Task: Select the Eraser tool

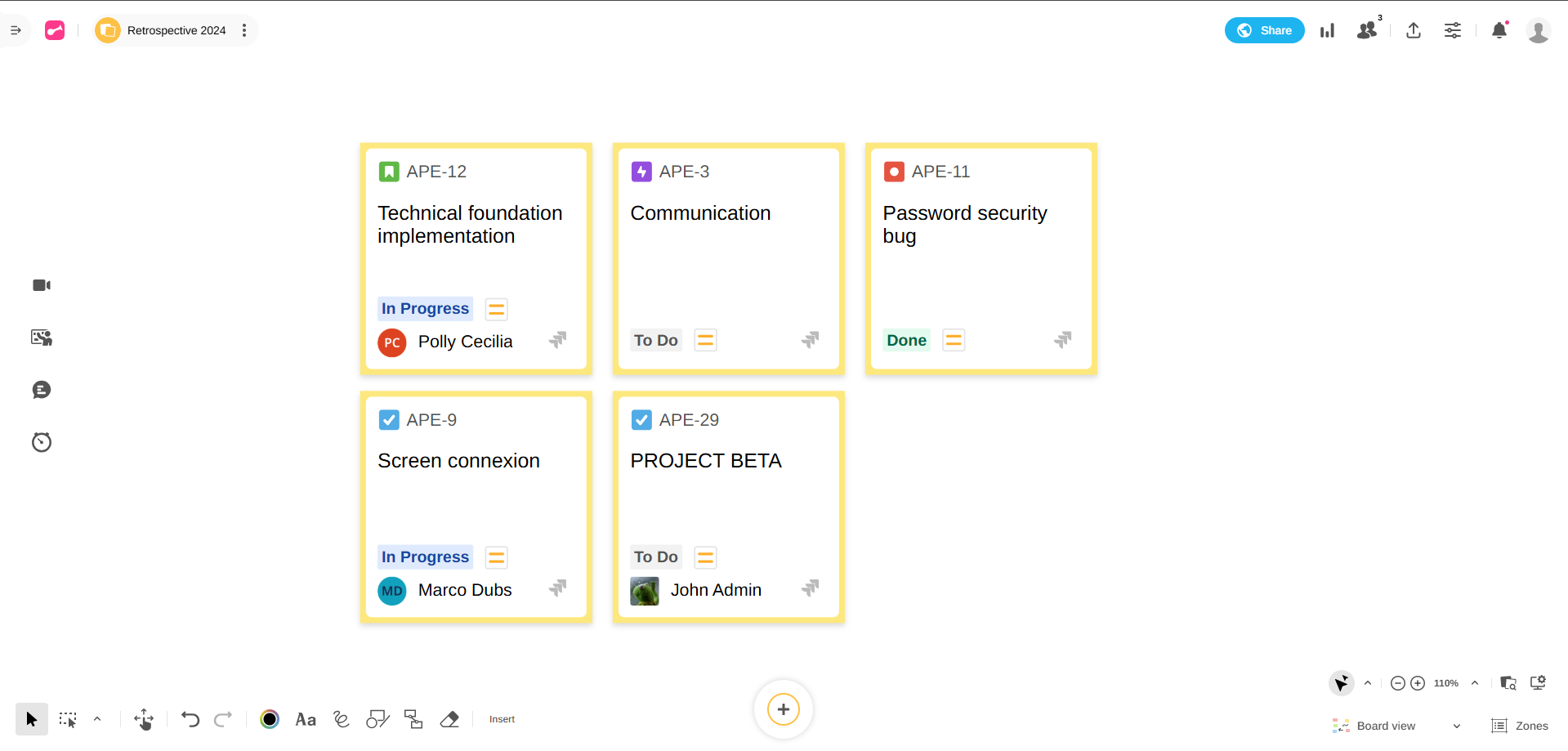Action: pyautogui.click(x=449, y=719)
